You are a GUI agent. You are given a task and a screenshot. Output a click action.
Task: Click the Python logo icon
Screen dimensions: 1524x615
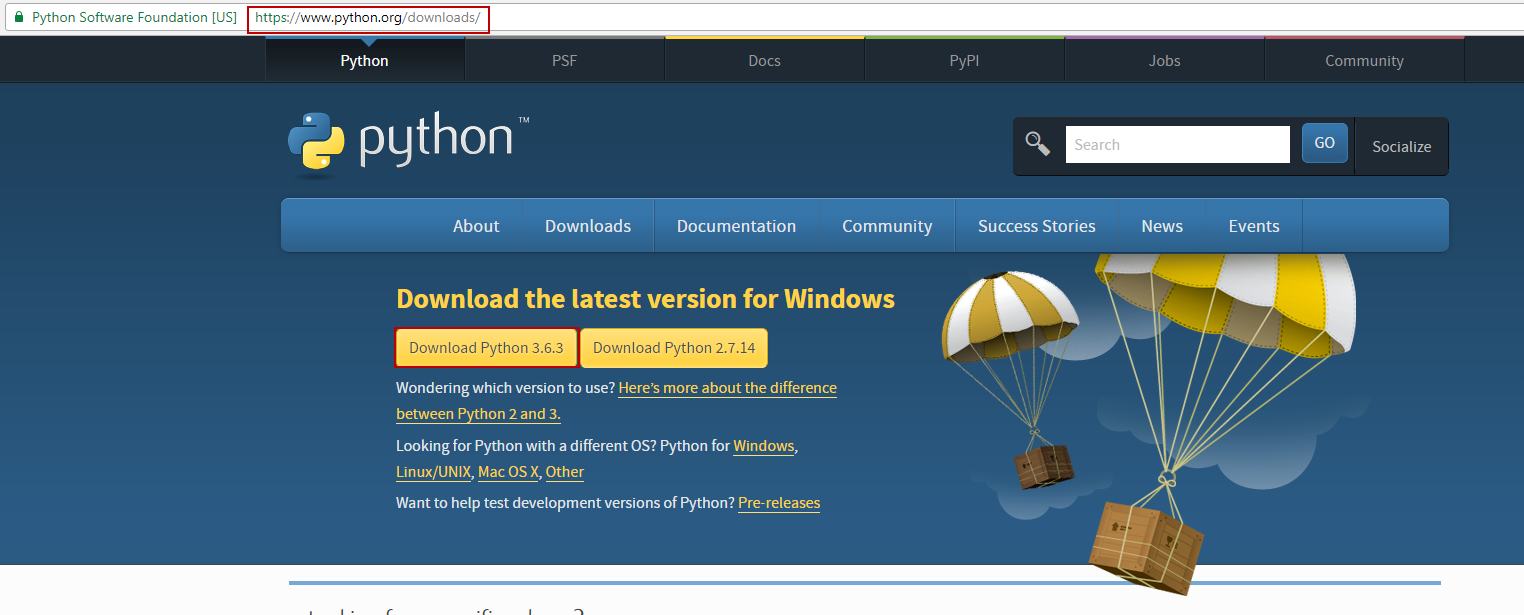point(316,144)
